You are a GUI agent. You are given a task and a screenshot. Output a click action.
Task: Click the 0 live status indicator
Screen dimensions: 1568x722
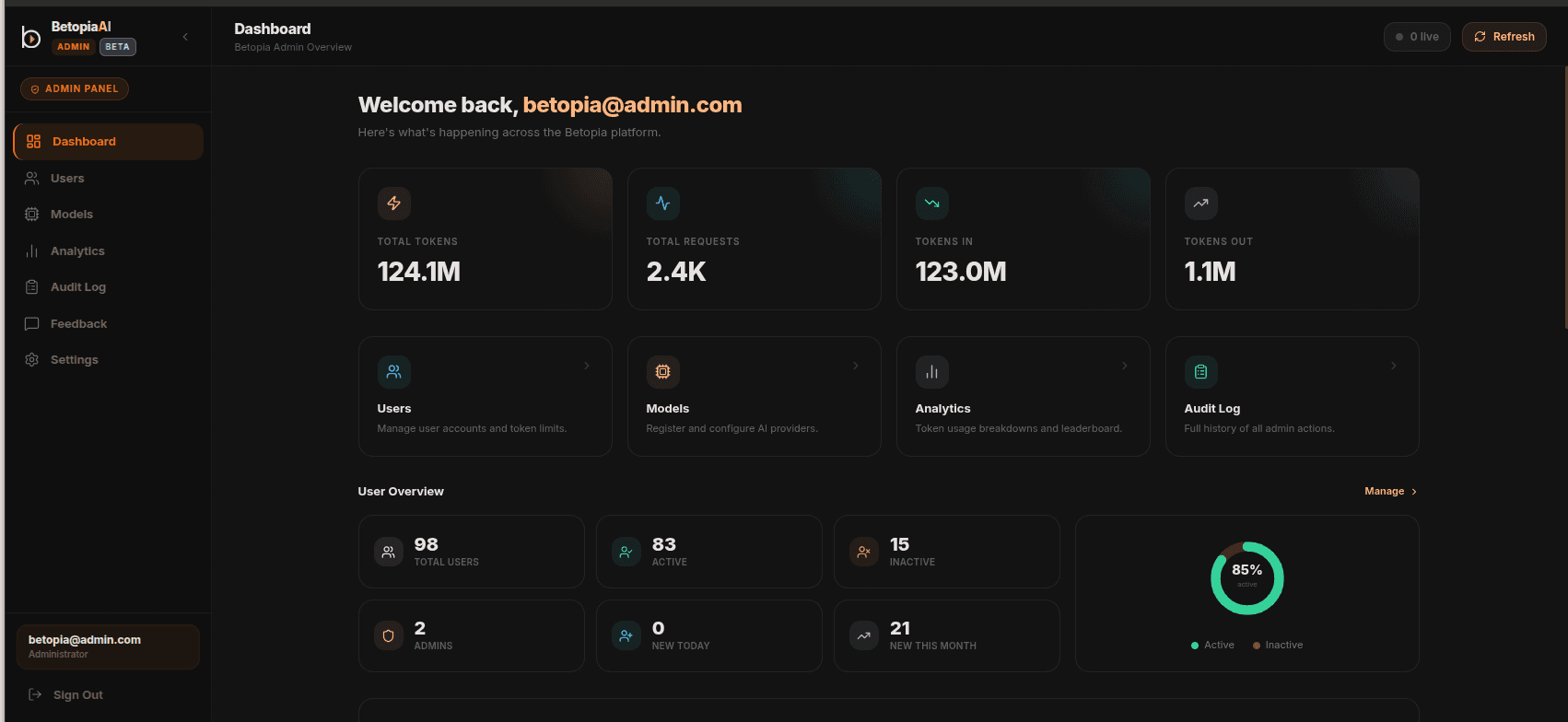(x=1417, y=37)
